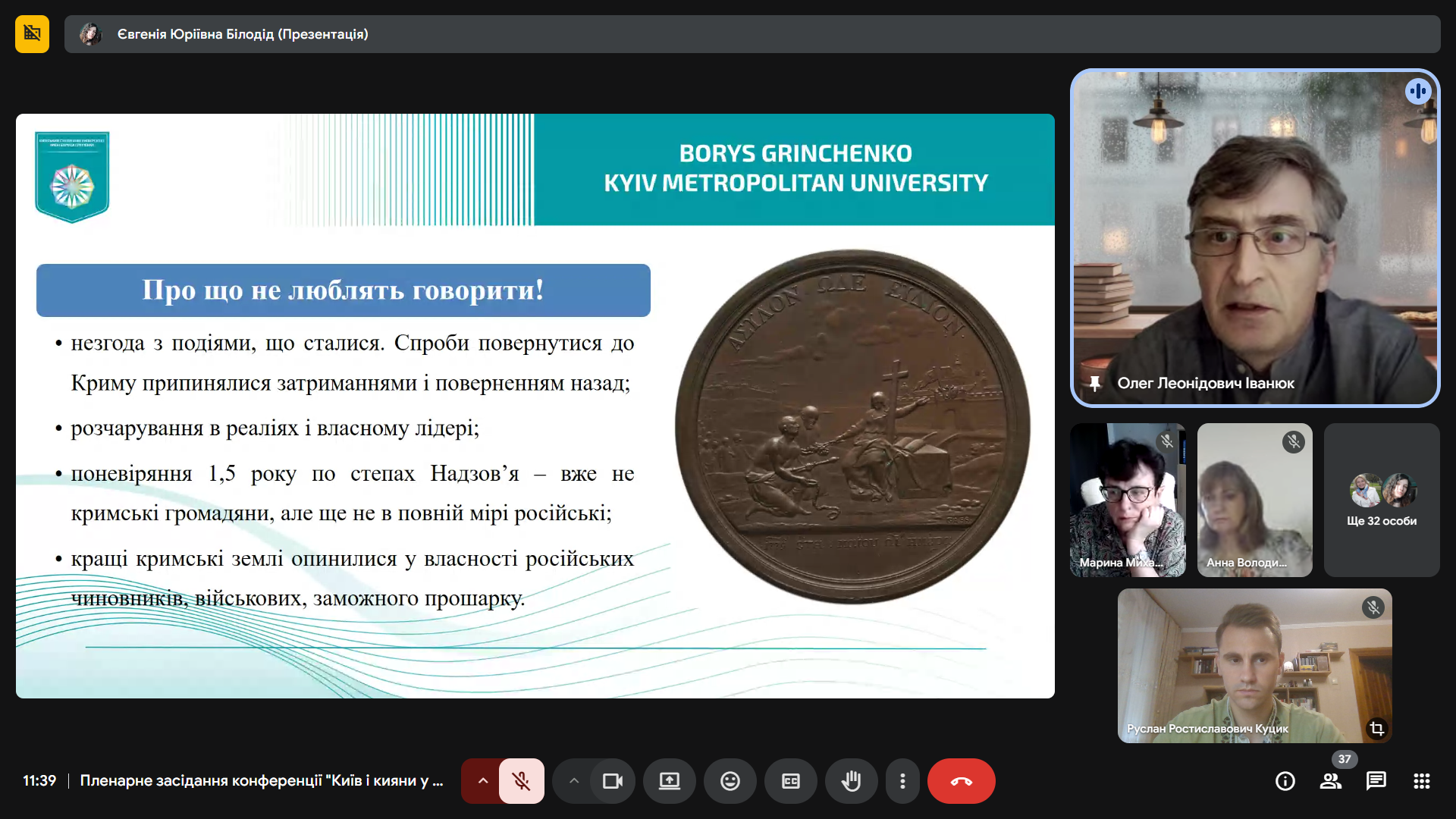Leave the call

tap(961, 781)
